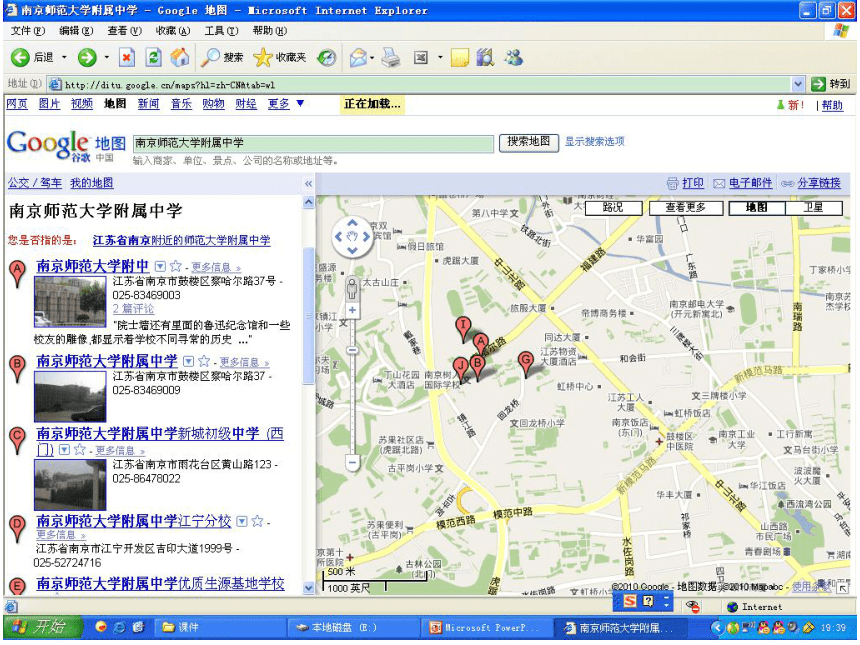This screenshot has width=860, height=645.
Task: Switch map to 卫星 satellite view
Action: (813, 208)
